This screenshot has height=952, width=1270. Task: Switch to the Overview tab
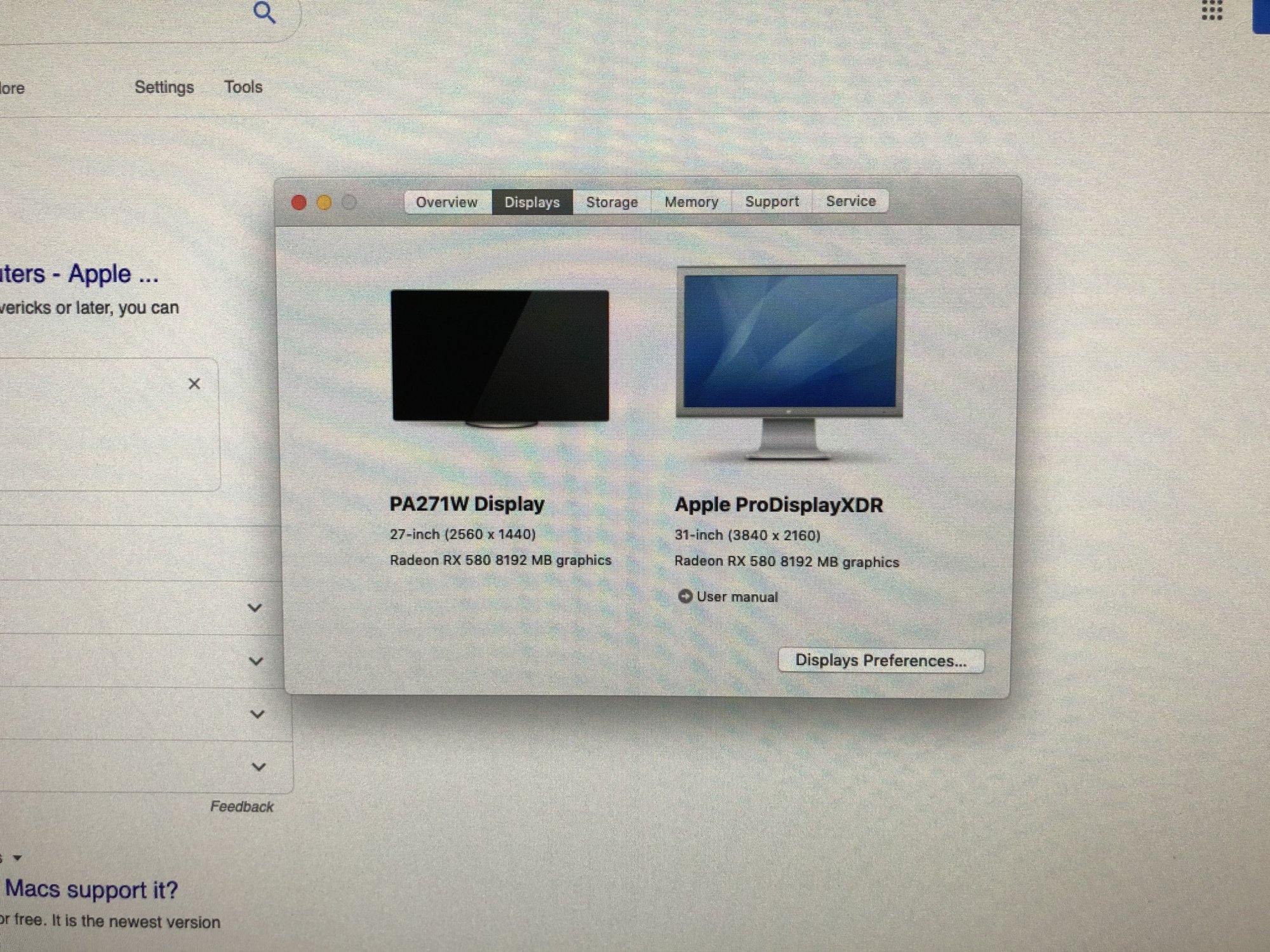(x=447, y=202)
